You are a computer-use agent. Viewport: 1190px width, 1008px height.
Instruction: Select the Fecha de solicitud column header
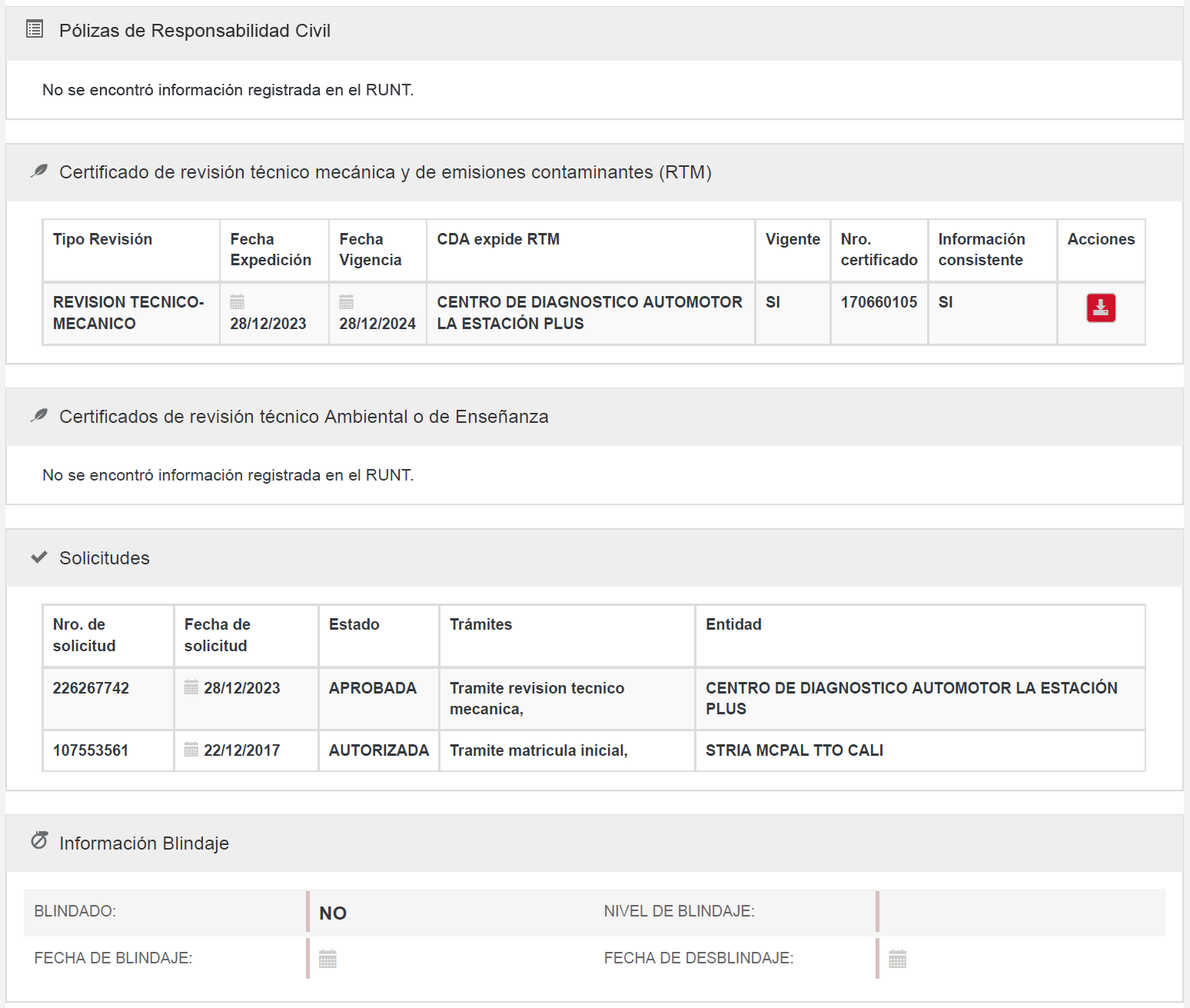coord(247,635)
